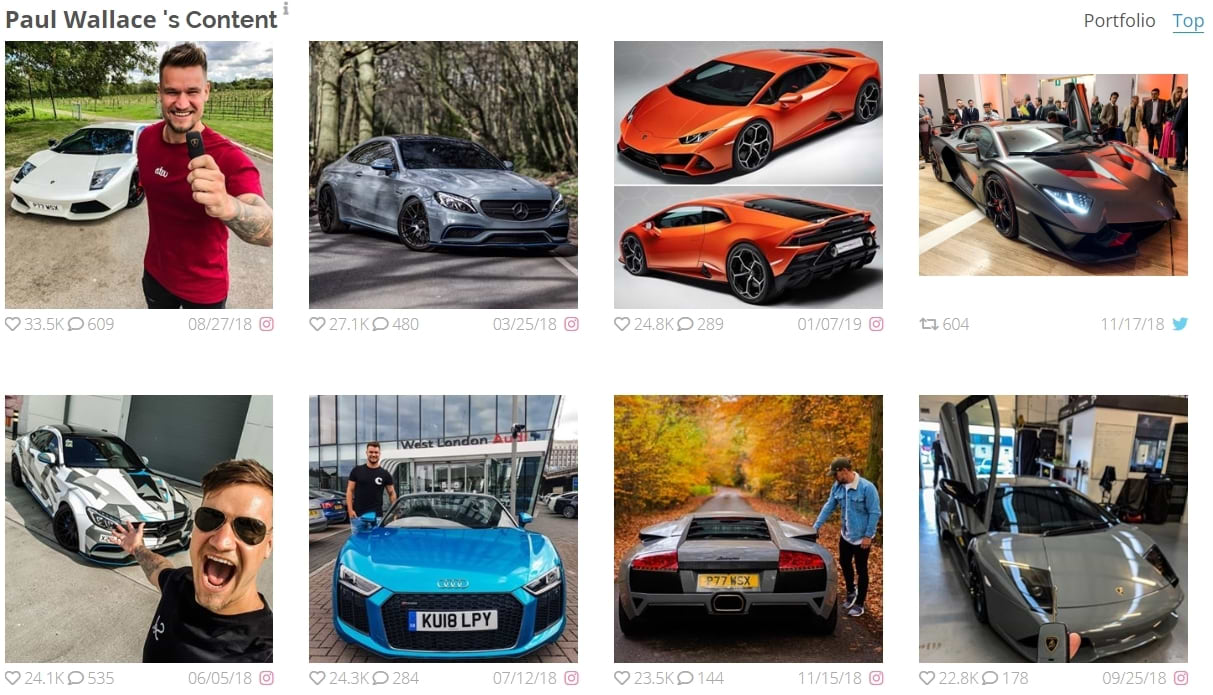Click the Instagram icon beside 01/07/19
Image resolution: width=1213 pixels, height=695 pixels.
point(876,324)
